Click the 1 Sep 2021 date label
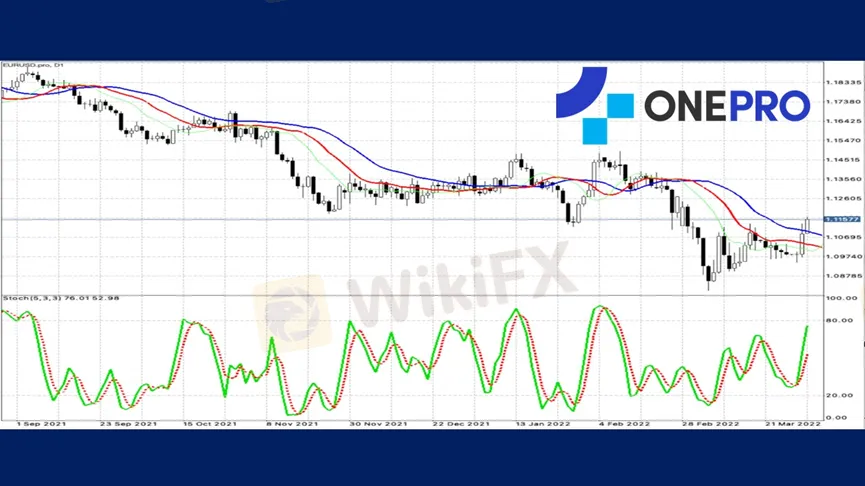 [x=41, y=424]
